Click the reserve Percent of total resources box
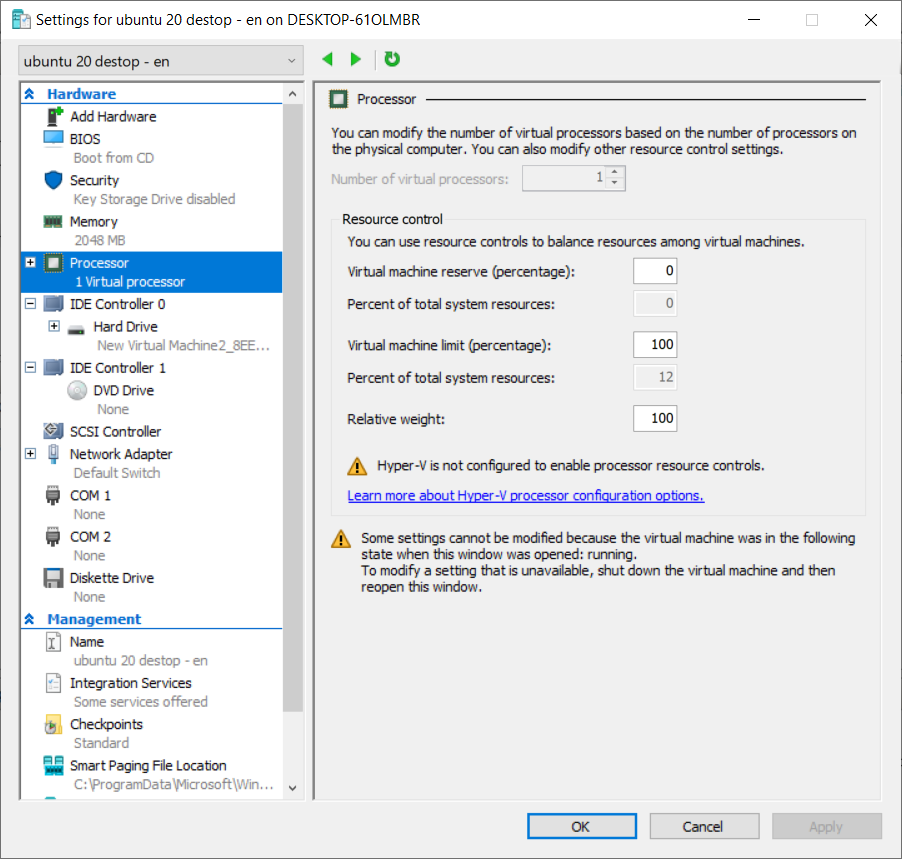902x859 pixels. 655,303
